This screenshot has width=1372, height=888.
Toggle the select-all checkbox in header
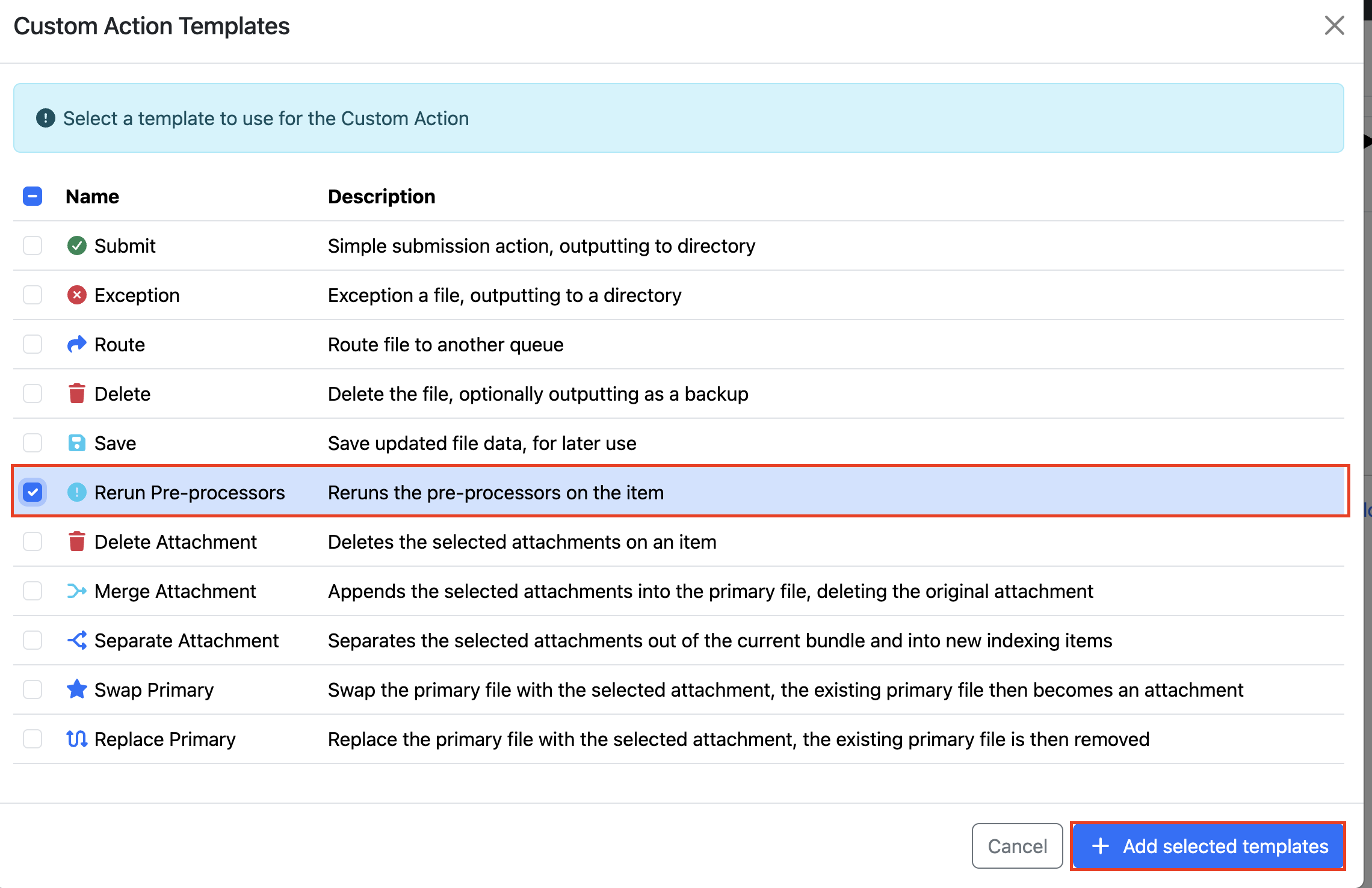(32, 196)
